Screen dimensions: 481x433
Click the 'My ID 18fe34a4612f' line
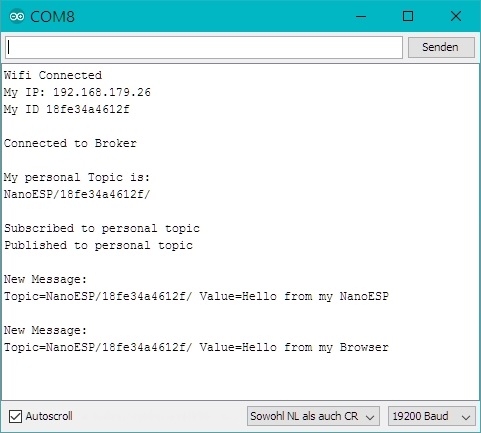click(67, 109)
